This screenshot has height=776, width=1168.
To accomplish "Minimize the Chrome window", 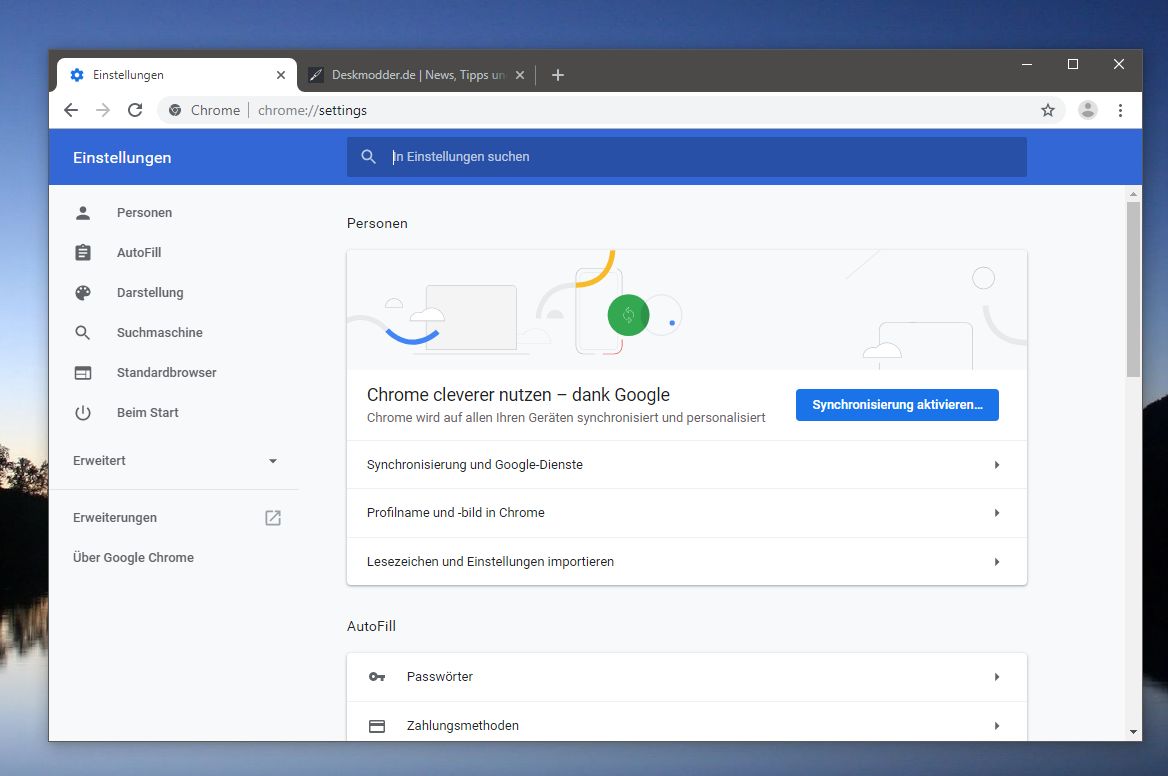I will click(x=1026, y=65).
